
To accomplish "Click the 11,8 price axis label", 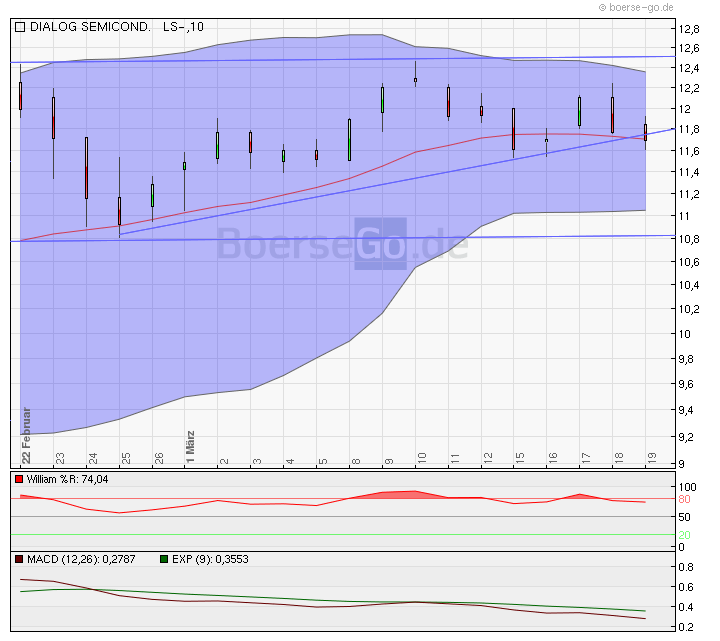I will click(x=689, y=129).
